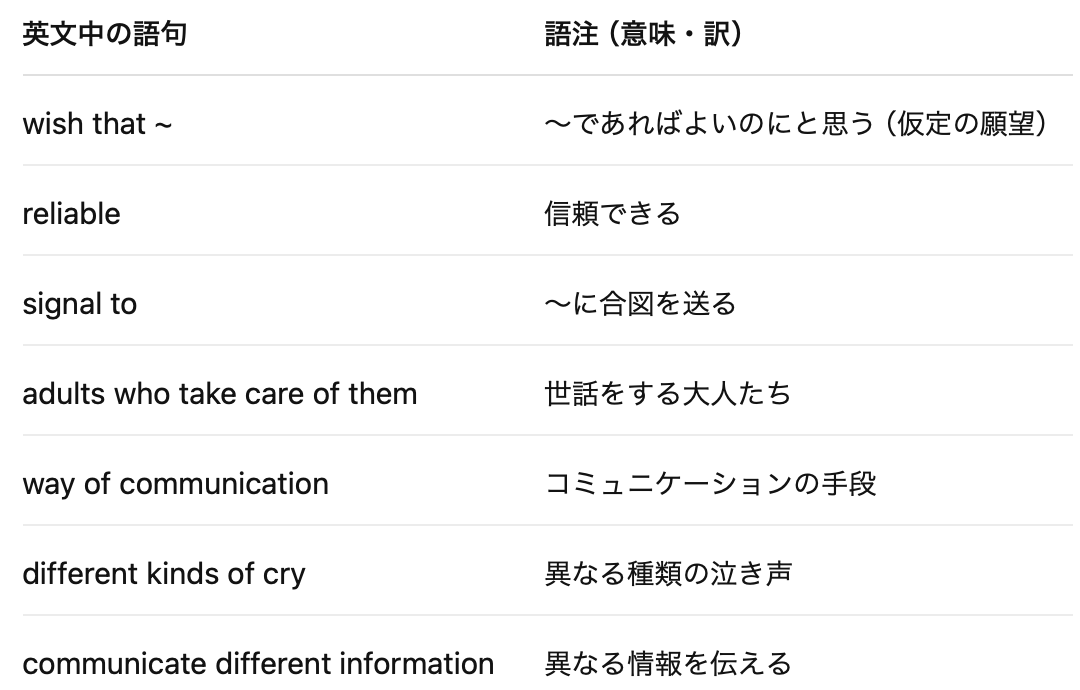
Task: Click the meaning 信頼できる
Action: pos(612,214)
